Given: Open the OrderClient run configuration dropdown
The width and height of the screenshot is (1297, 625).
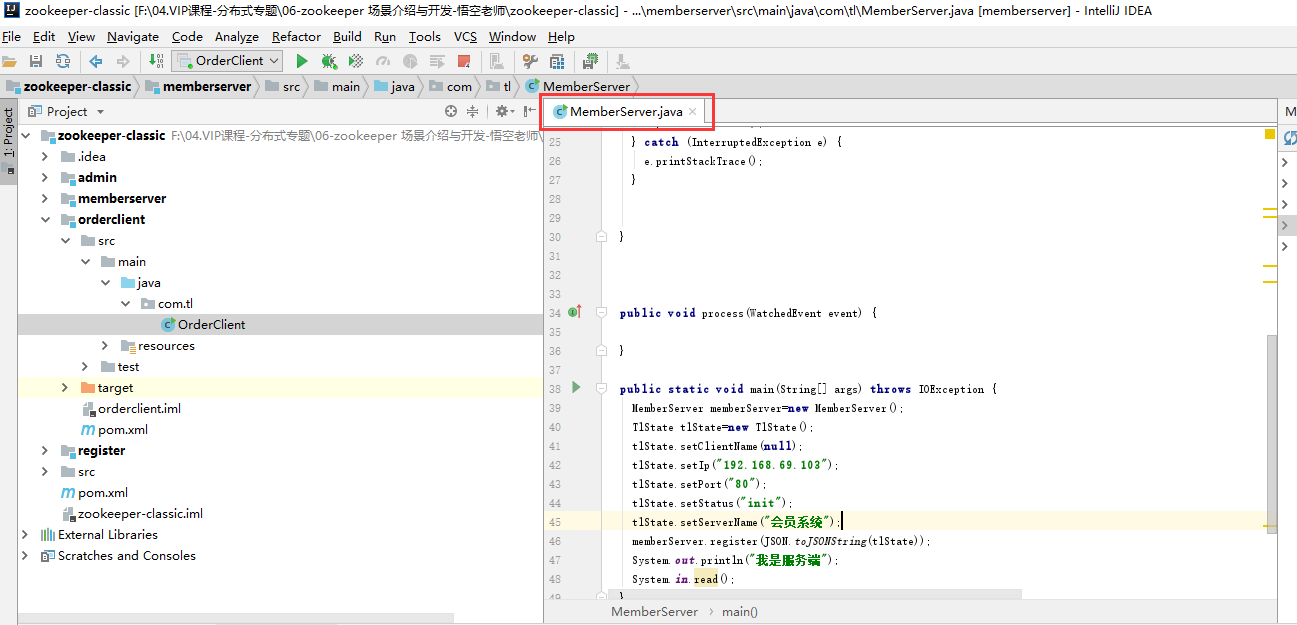Looking at the screenshot, I should pyautogui.click(x=228, y=61).
